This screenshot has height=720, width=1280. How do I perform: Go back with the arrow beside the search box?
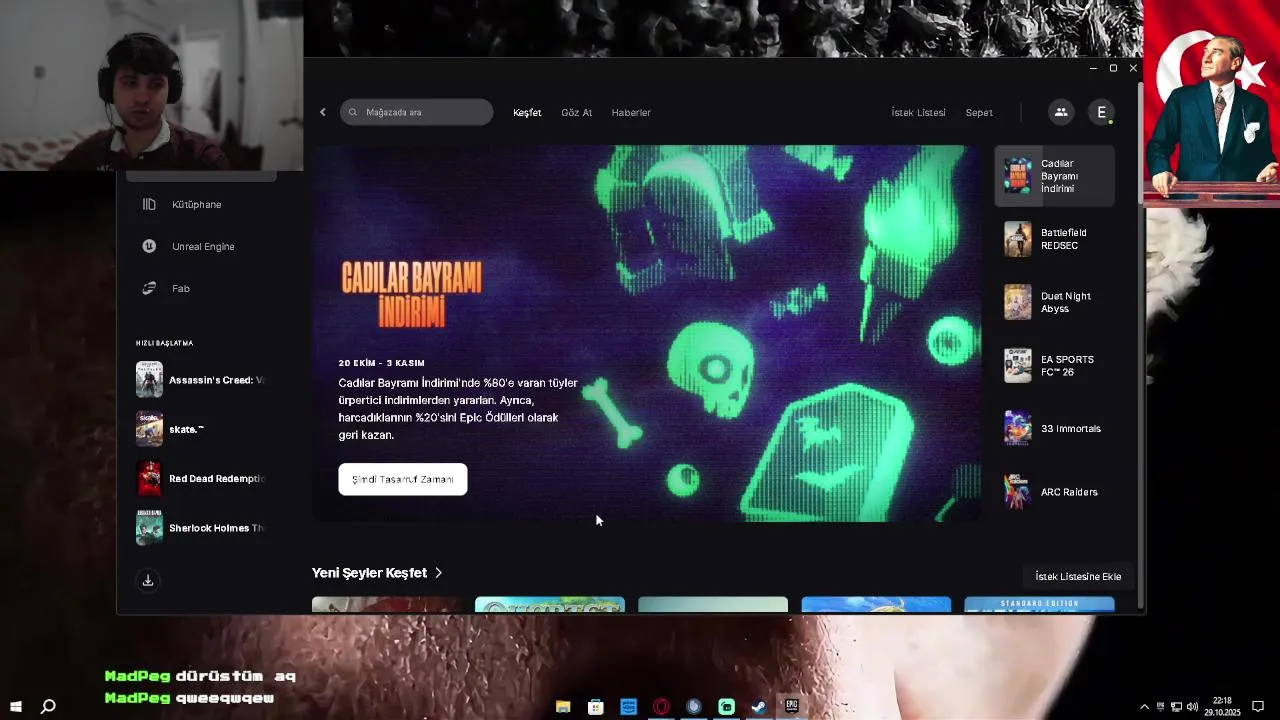[322, 112]
